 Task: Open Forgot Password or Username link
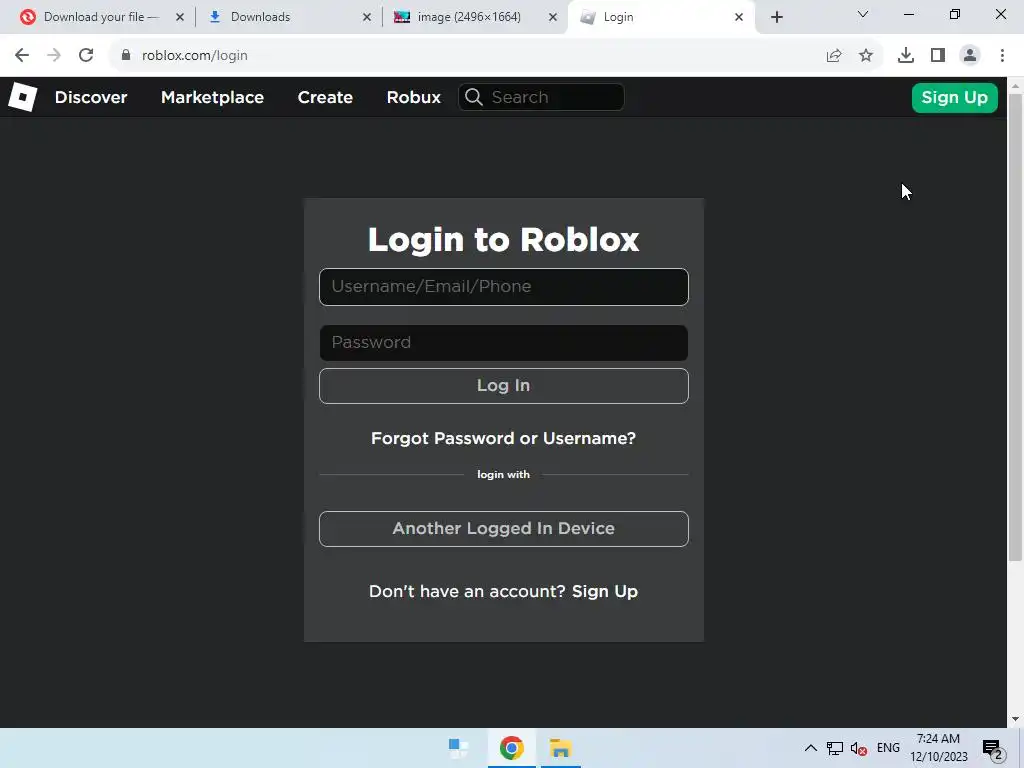[x=504, y=438]
